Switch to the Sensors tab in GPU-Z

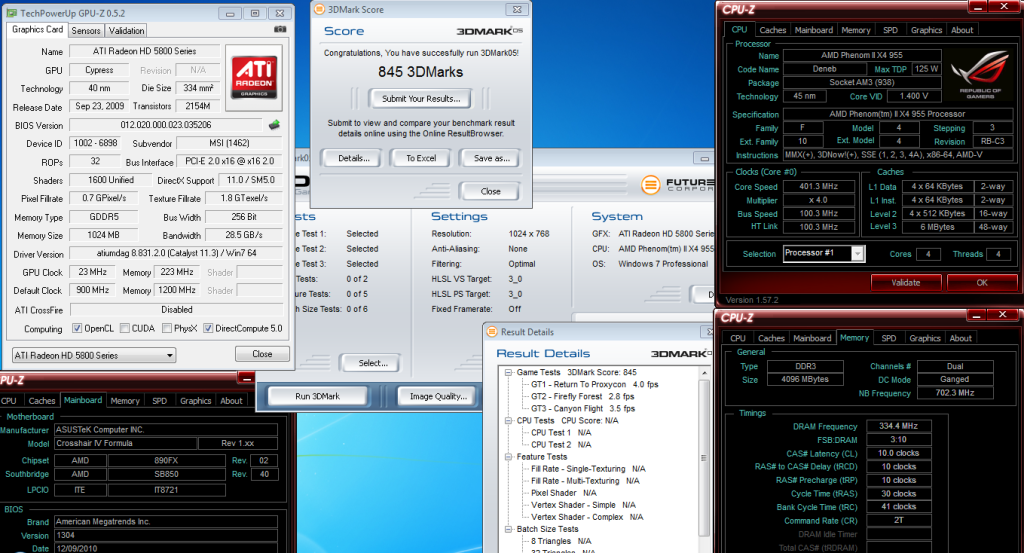(86, 30)
